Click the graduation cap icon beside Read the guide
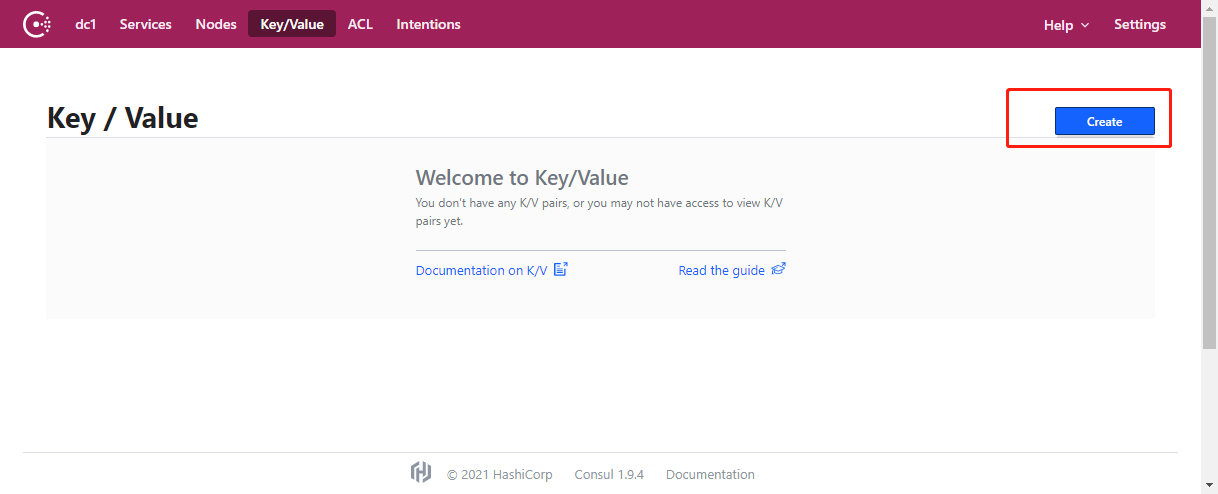Image resolution: width=1218 pixels, height=494 pixels. (x=778, y=269)
